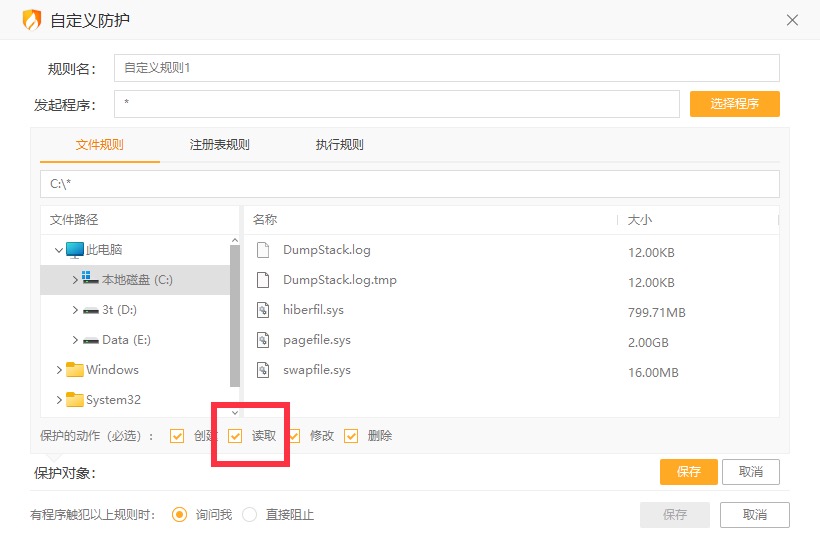Switch to the 注册表规则 tab
820x540 pixels.
point(220,145)
